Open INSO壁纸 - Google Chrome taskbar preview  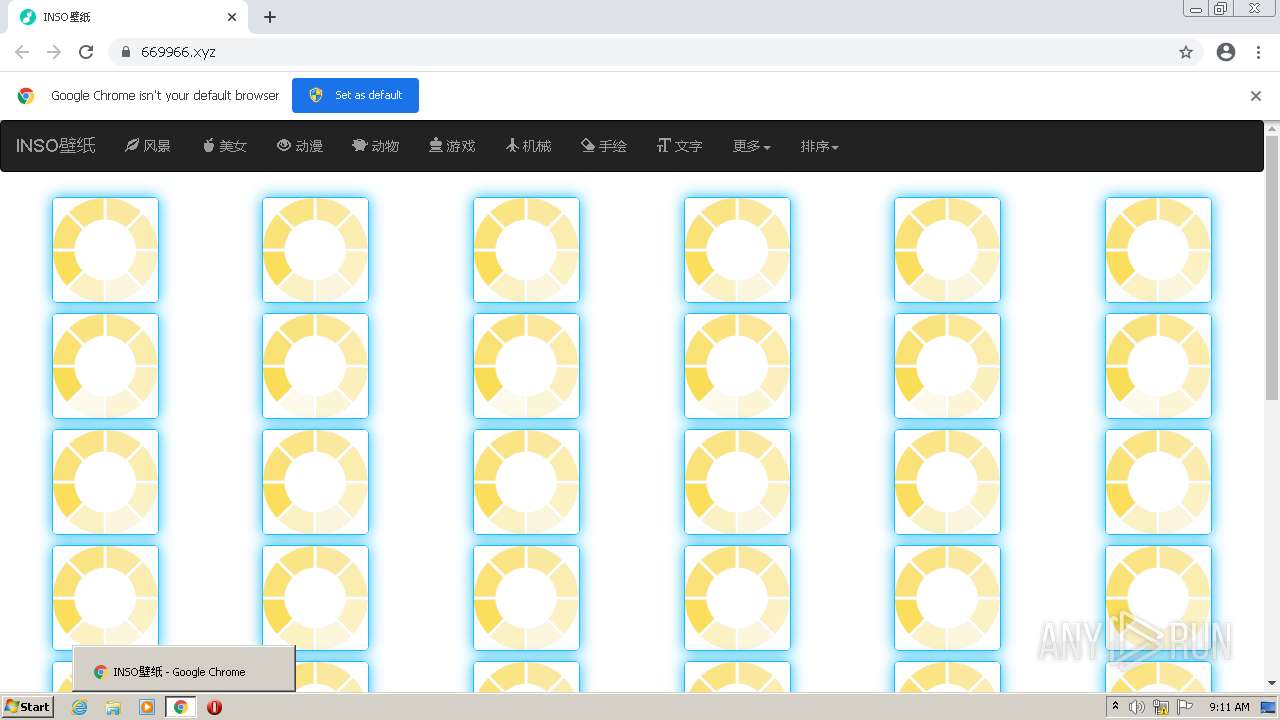(184, 669)
